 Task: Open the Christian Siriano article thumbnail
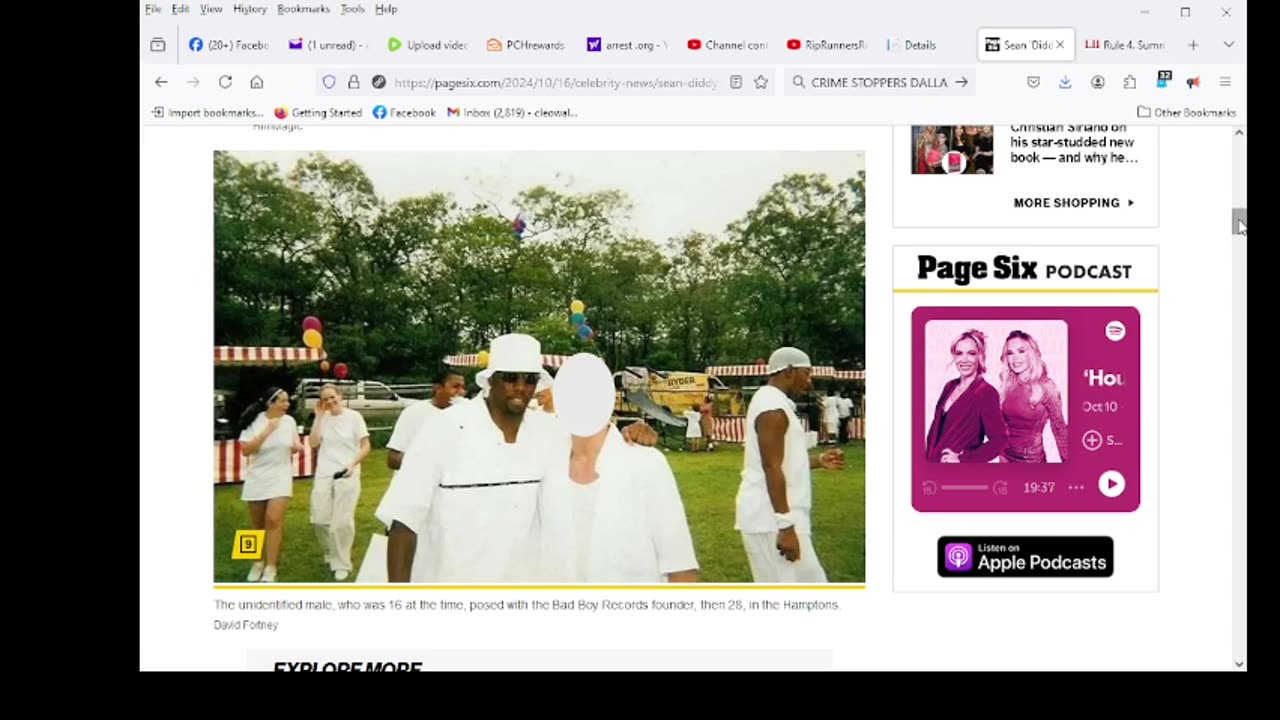point(952,149)
